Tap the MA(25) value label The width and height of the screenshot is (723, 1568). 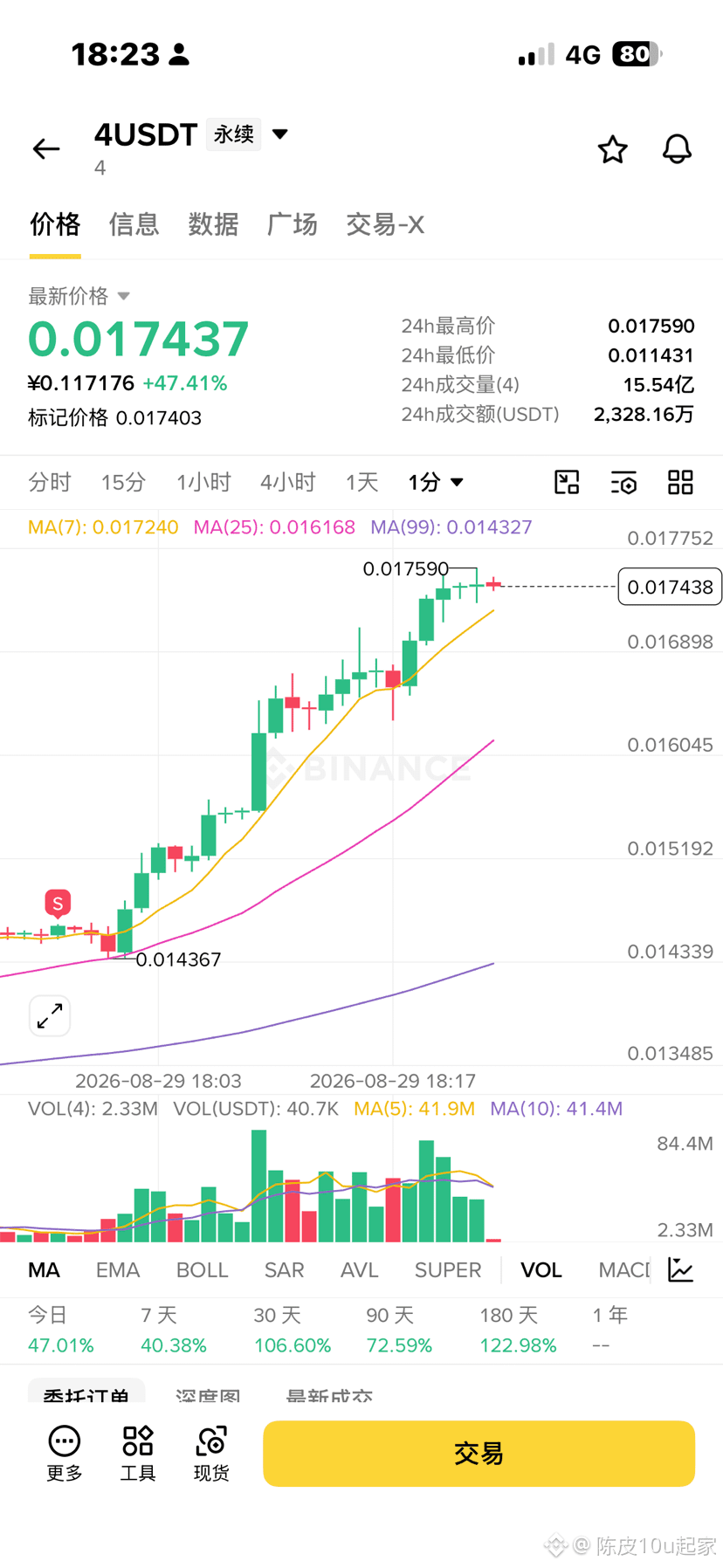(x=274, y=527)
